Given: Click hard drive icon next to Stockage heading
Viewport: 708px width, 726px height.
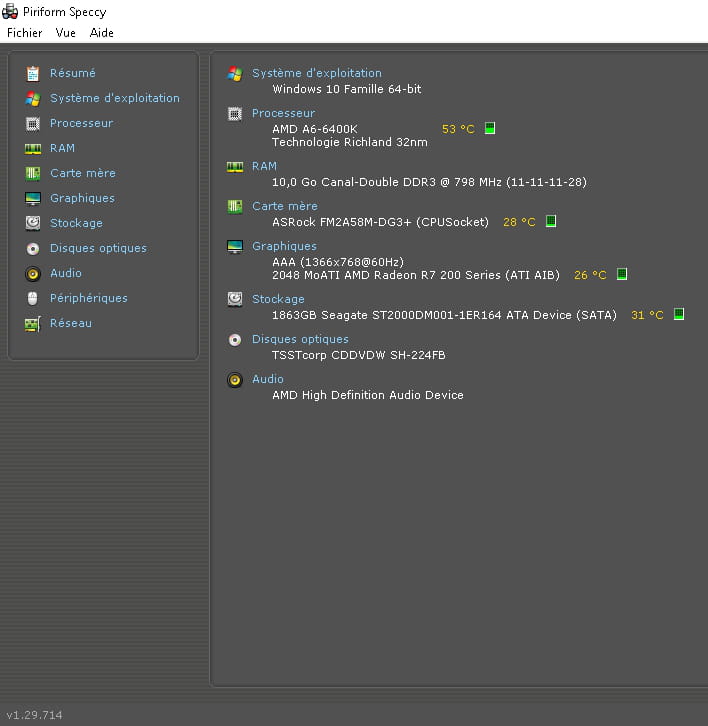Looking at the screenshot, I should pyautogui.click(x=235, y=300).
